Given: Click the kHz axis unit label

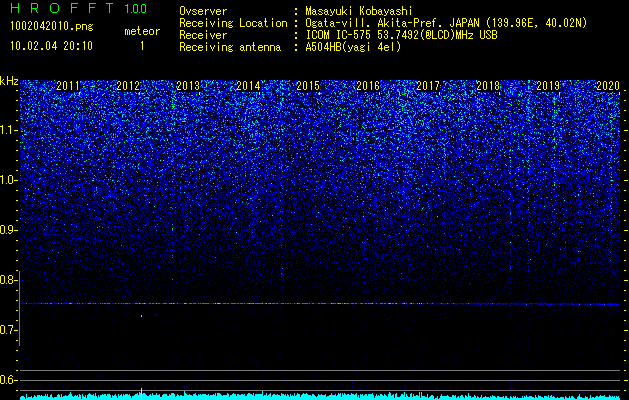Looking at the screenshot, I should (x=9, y=81).
